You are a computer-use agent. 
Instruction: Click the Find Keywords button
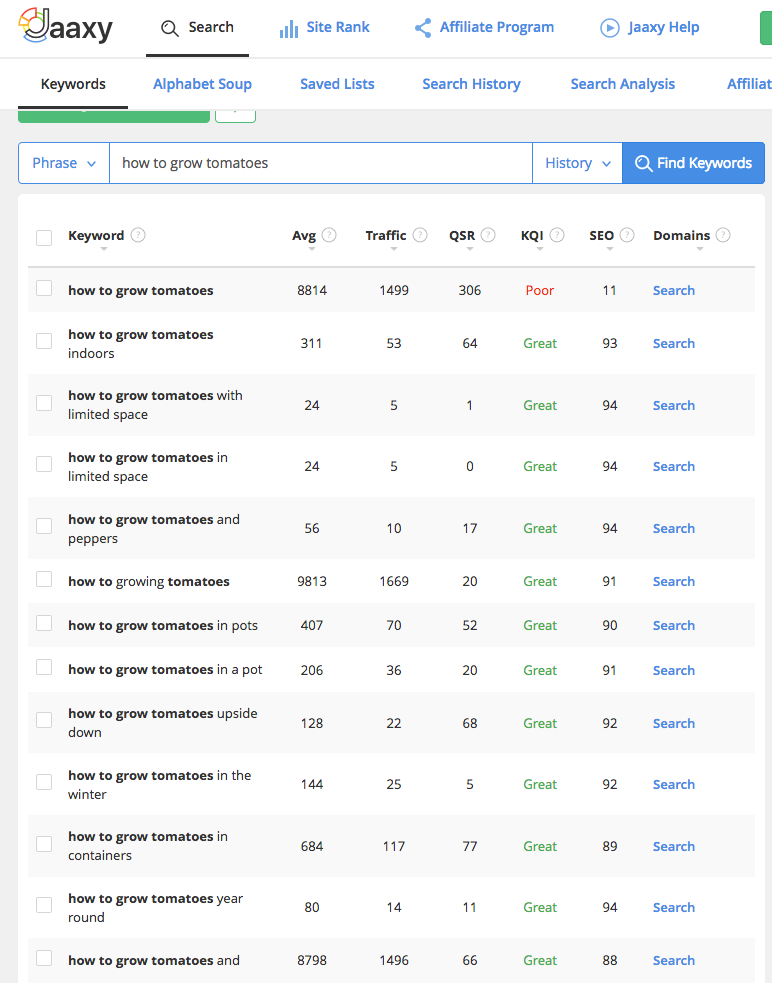[x=694, y=163]
